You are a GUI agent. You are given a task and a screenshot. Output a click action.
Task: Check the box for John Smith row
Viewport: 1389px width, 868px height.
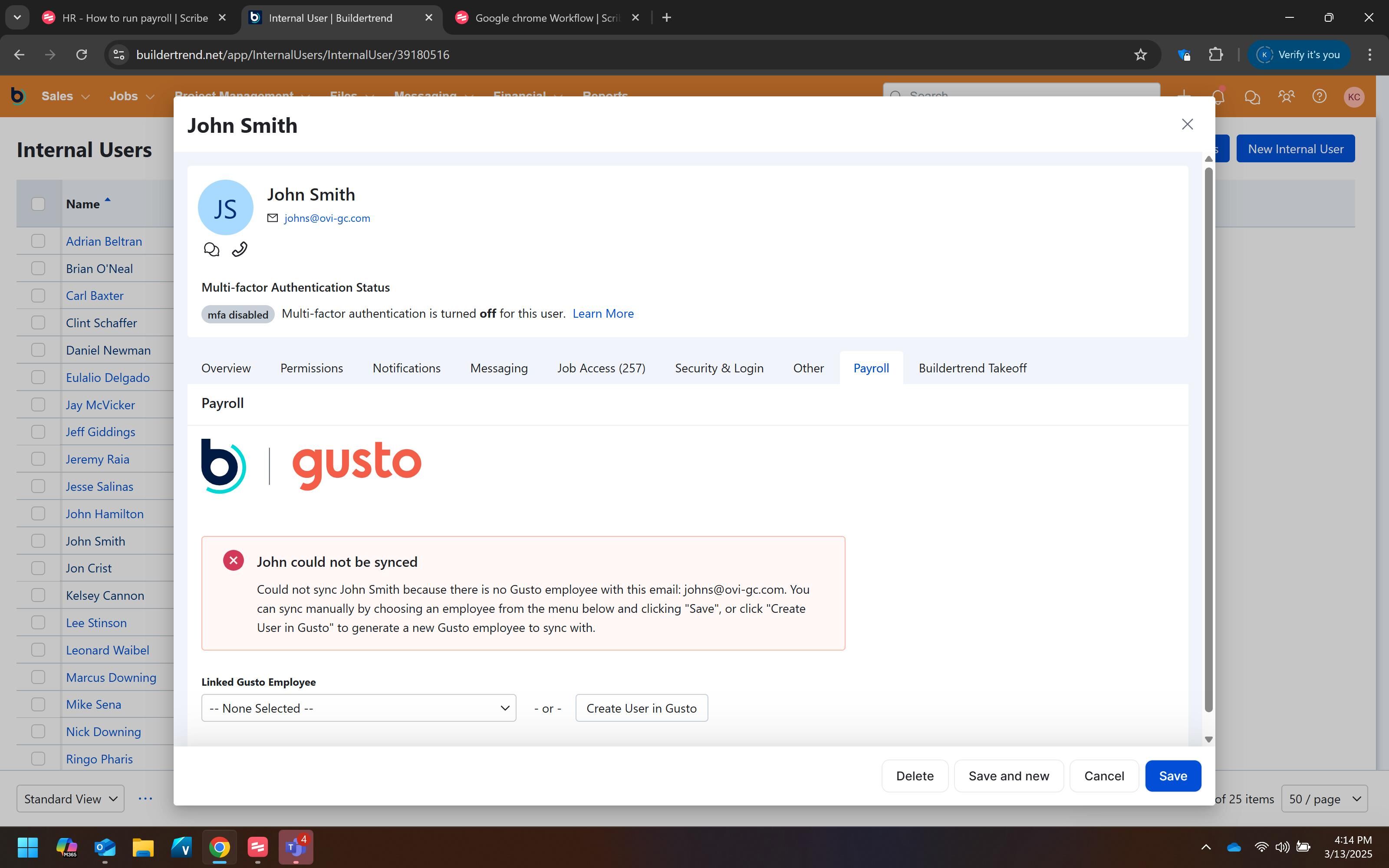38,541
